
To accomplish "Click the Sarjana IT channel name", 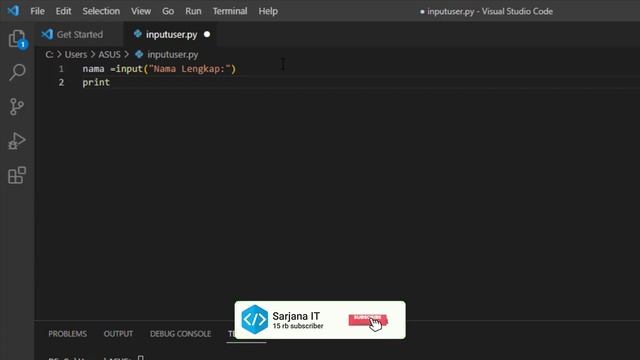I will point(296,316).
